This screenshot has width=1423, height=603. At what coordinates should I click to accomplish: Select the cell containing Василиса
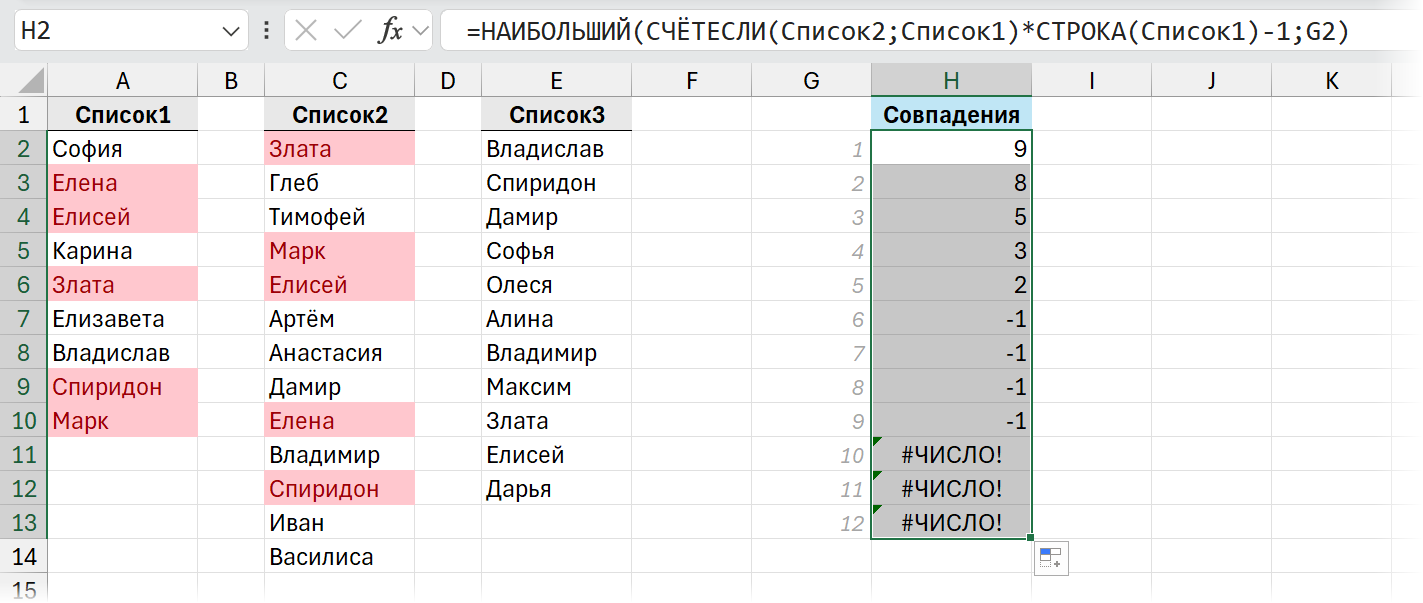tap(339, 557)
